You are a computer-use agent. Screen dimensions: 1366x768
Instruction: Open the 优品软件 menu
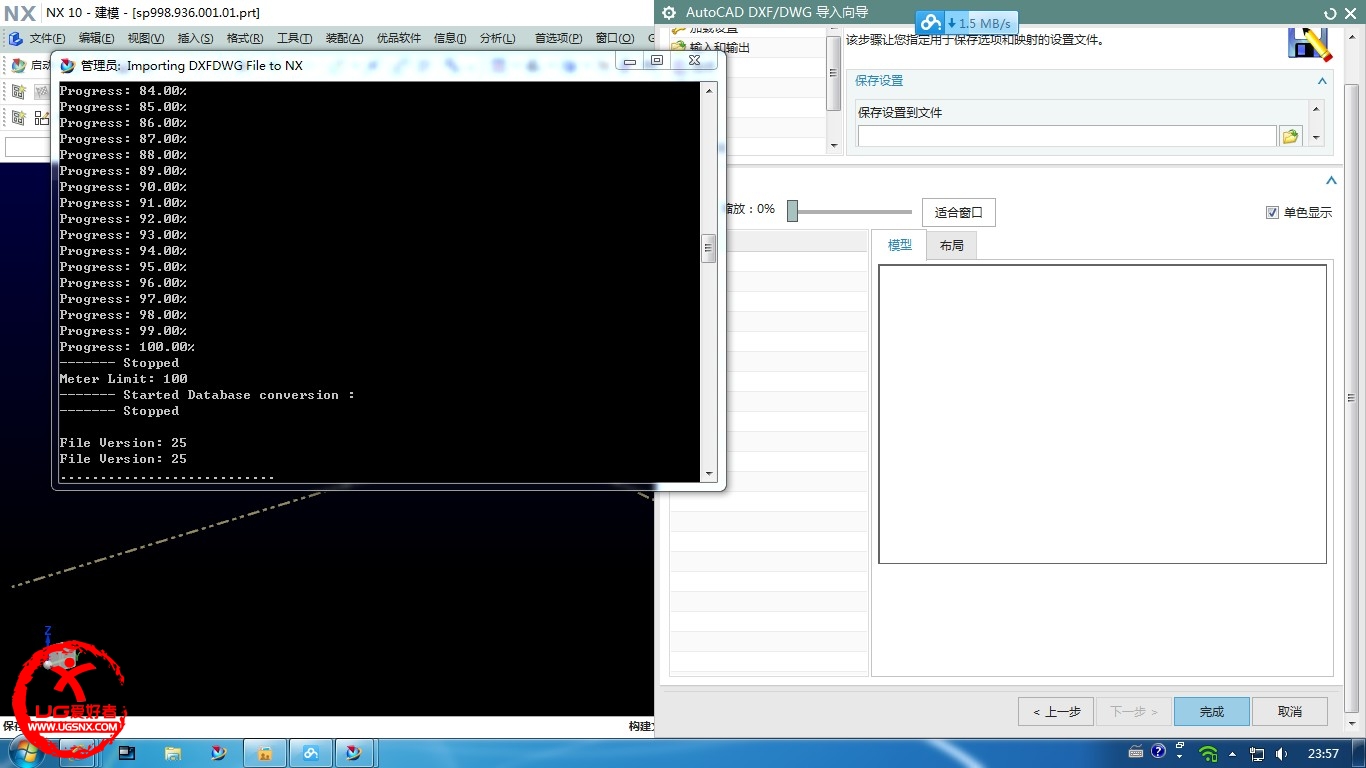click(399, 38)
